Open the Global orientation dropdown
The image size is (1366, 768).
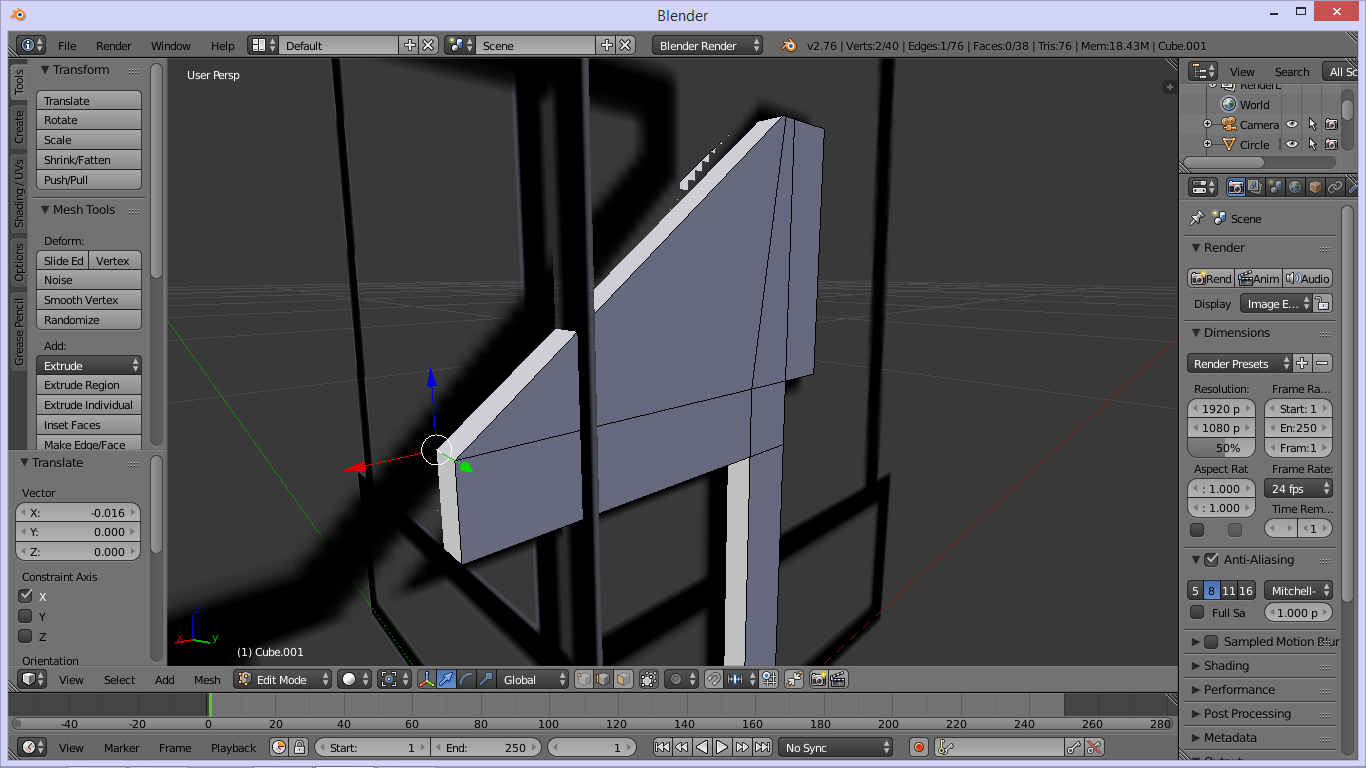pos(533,679)
